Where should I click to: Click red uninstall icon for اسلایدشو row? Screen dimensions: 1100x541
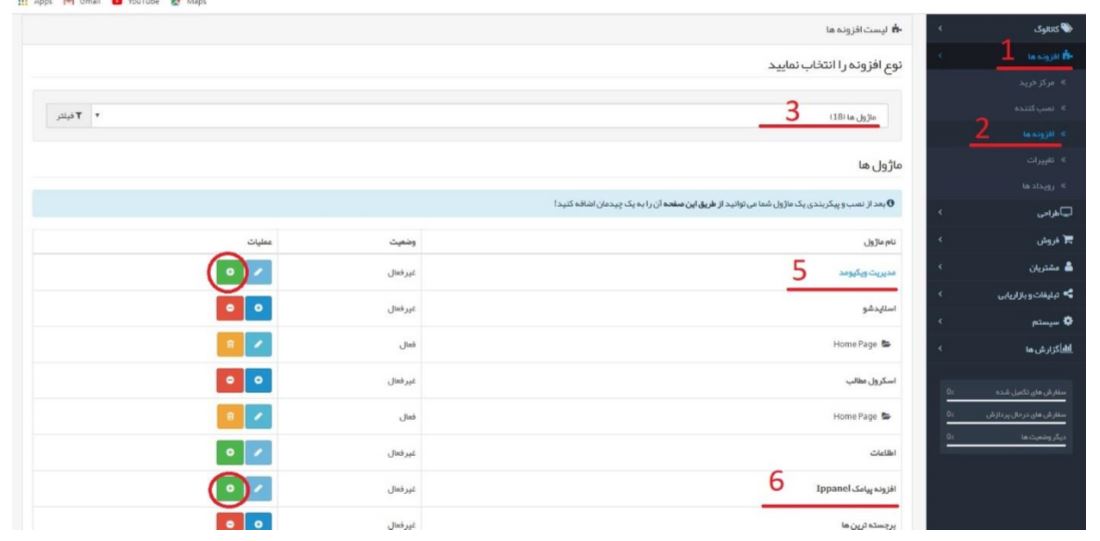point(229,307)
